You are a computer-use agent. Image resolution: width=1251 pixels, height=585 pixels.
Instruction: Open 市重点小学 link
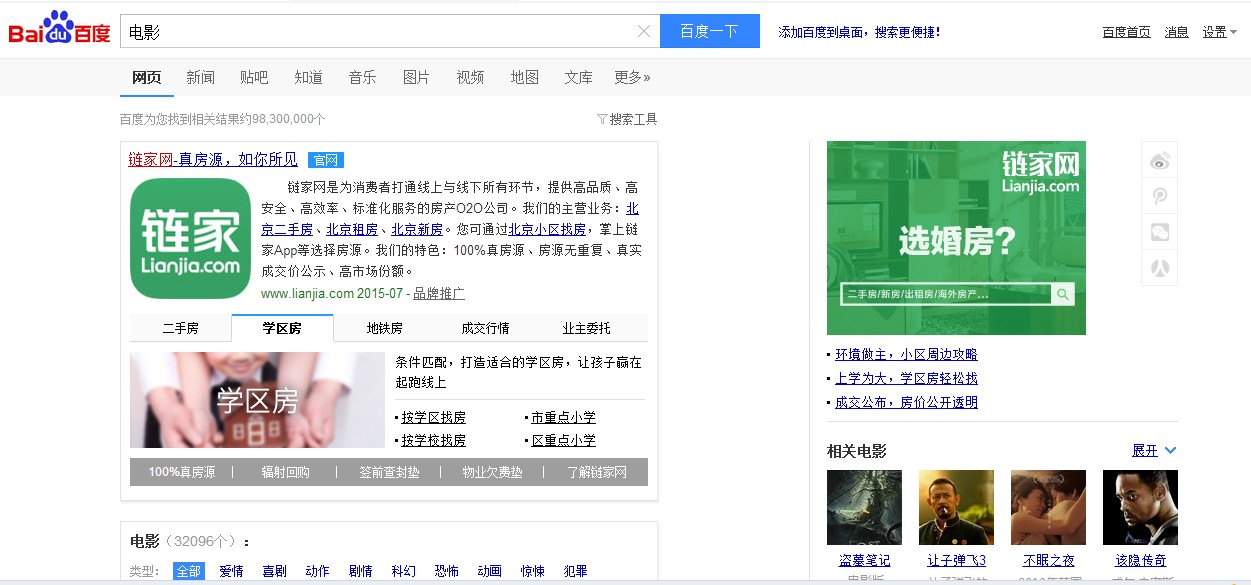click(x=563, y=417)
